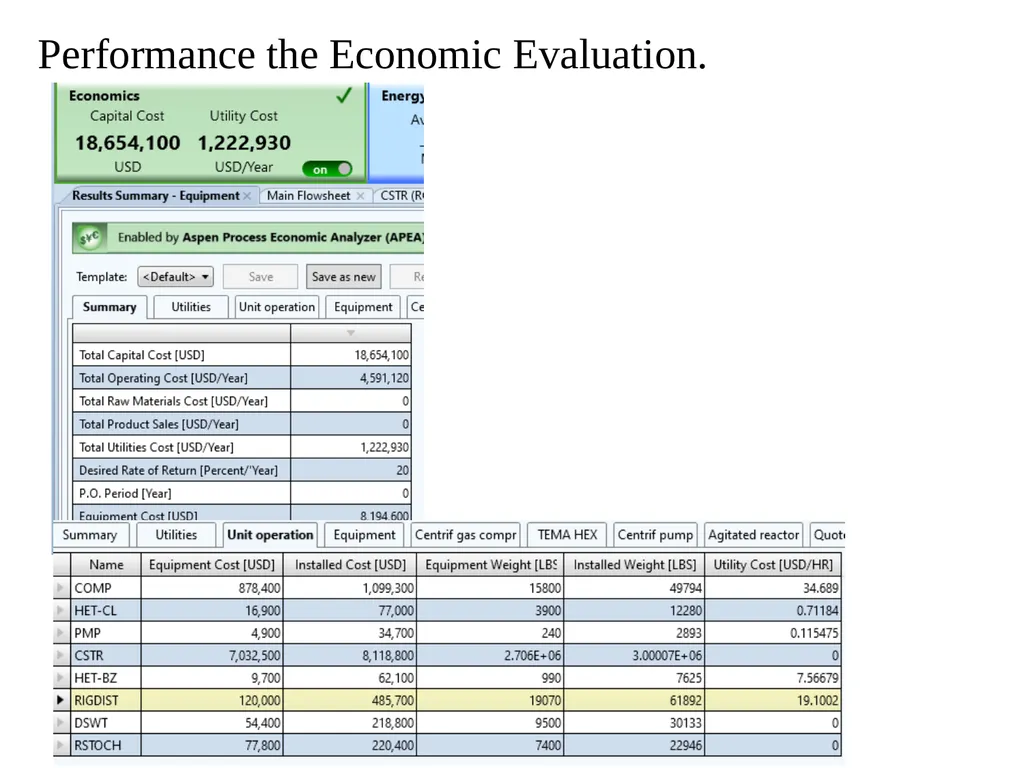The width and height of the screenshot is (1024, 768).
Task: Select the Equipment tab in upper panel
Action: tap(363, 307)
